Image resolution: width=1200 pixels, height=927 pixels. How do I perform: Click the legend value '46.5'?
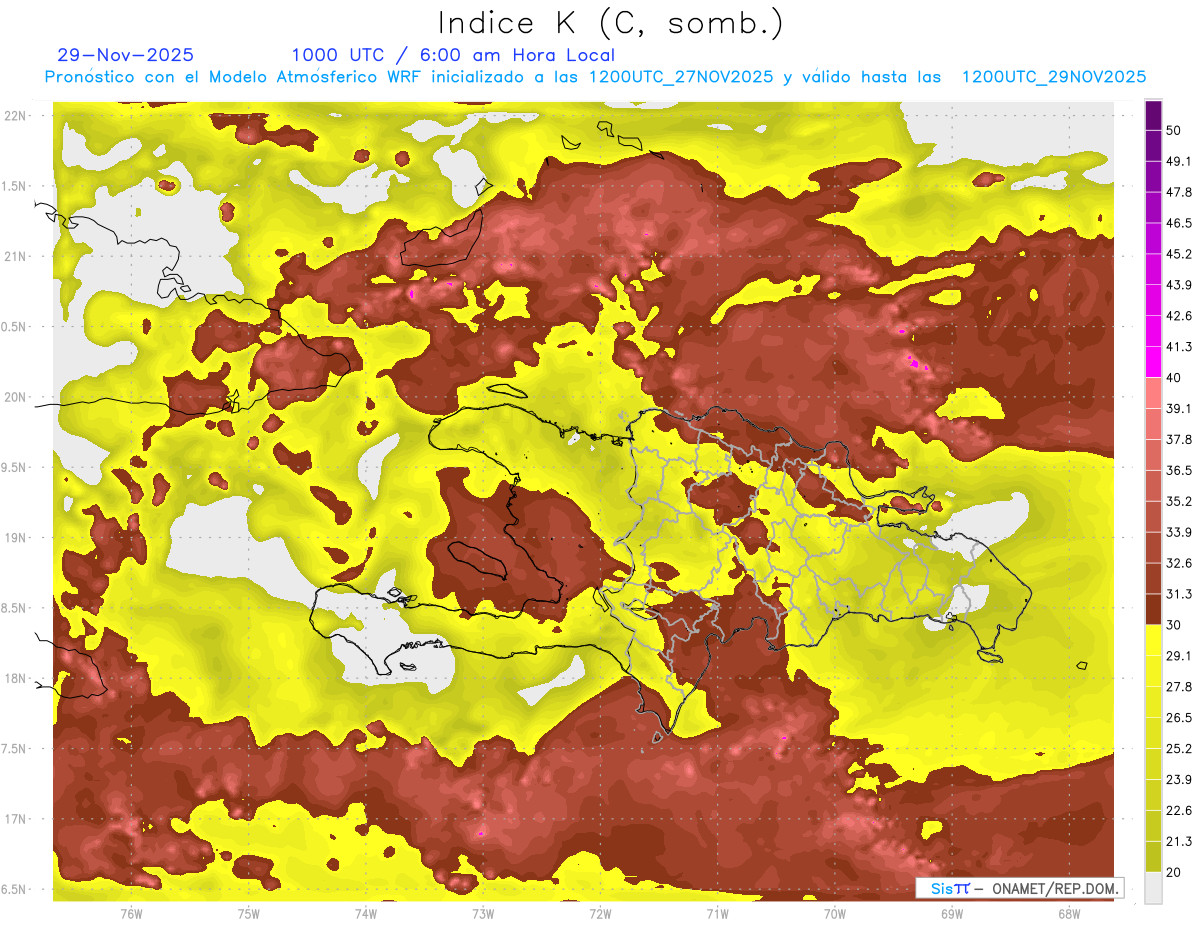point(1178,224)
